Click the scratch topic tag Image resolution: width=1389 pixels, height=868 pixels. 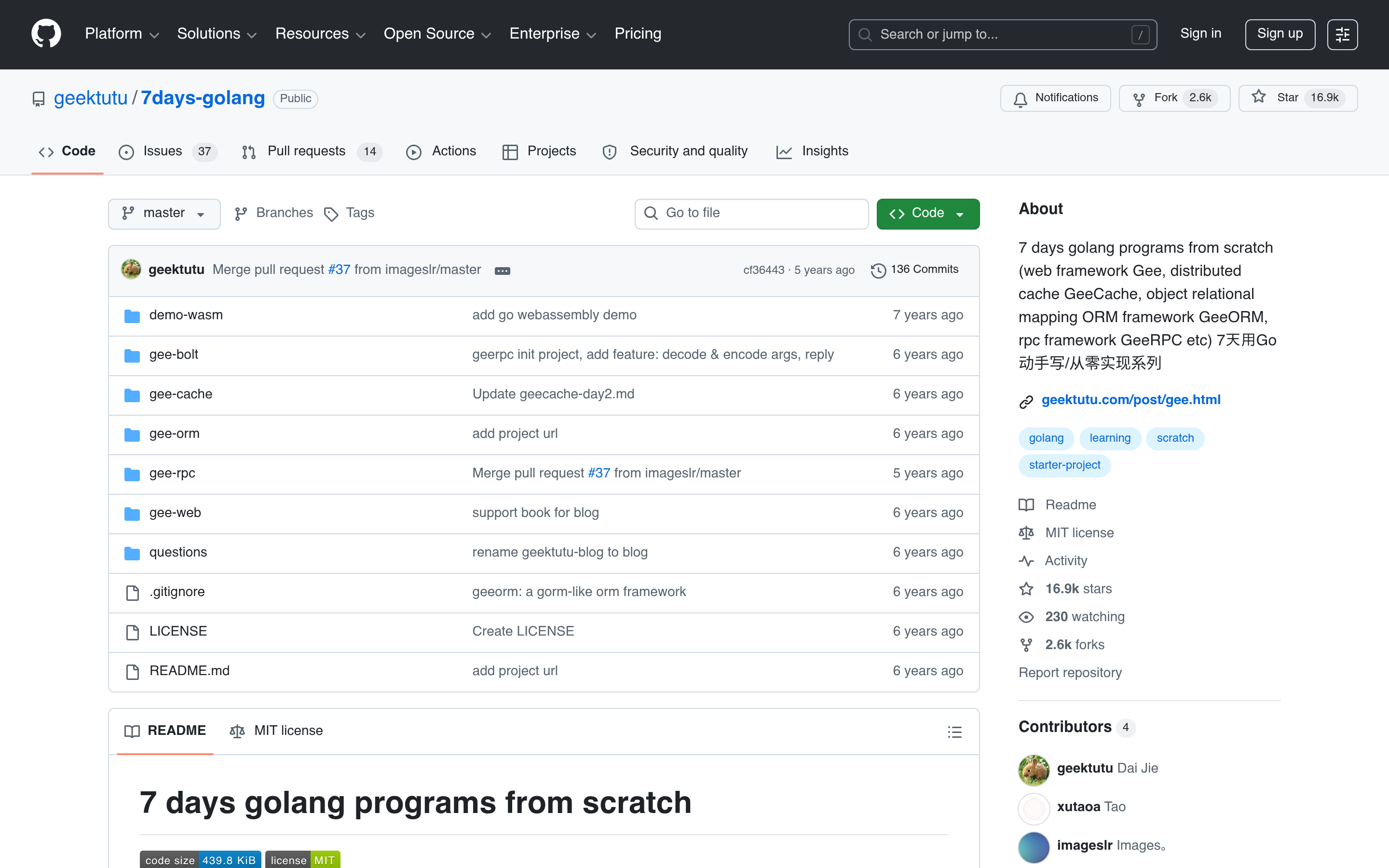(x=1175, y=439)
